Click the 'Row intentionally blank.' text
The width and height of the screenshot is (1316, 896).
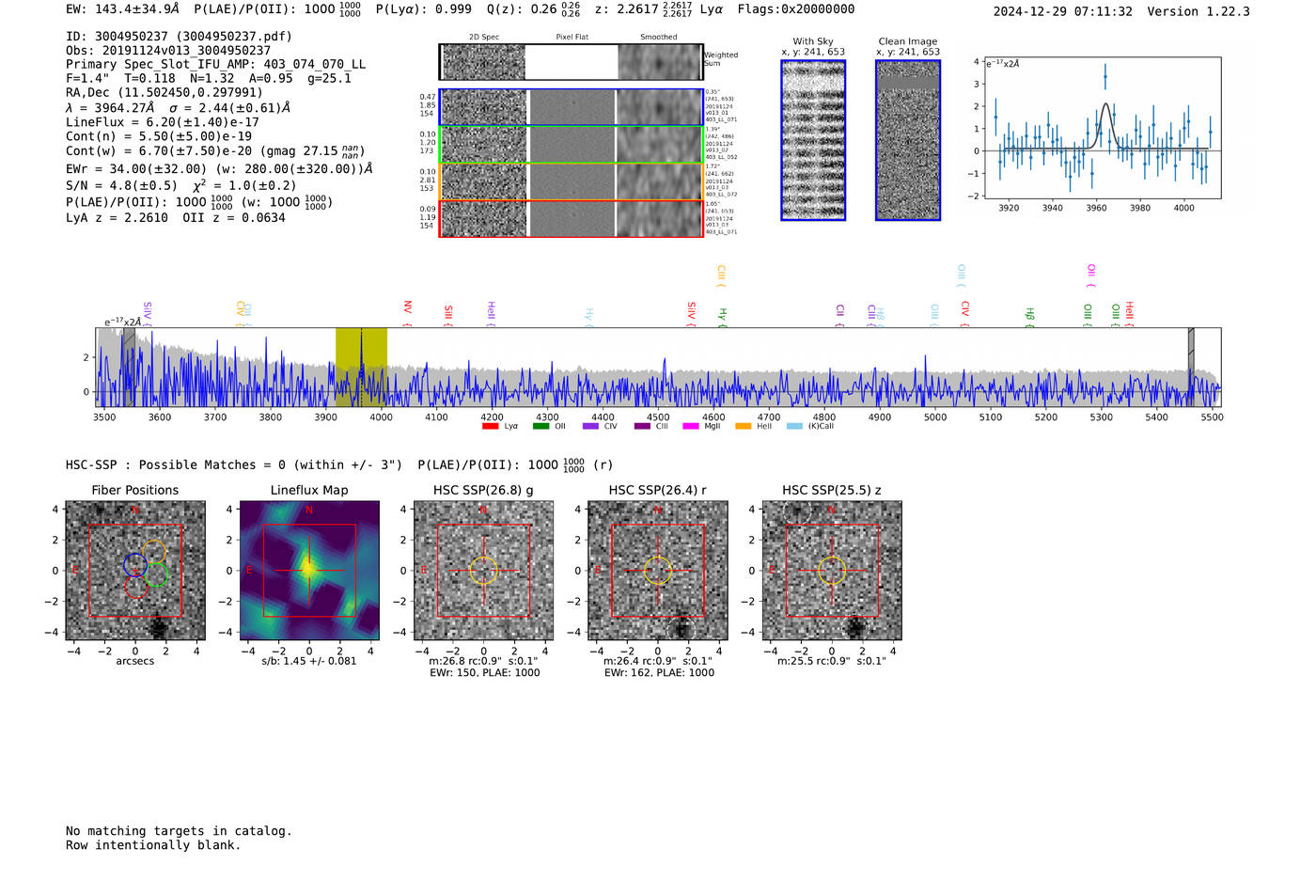click(x=153, y=845)
